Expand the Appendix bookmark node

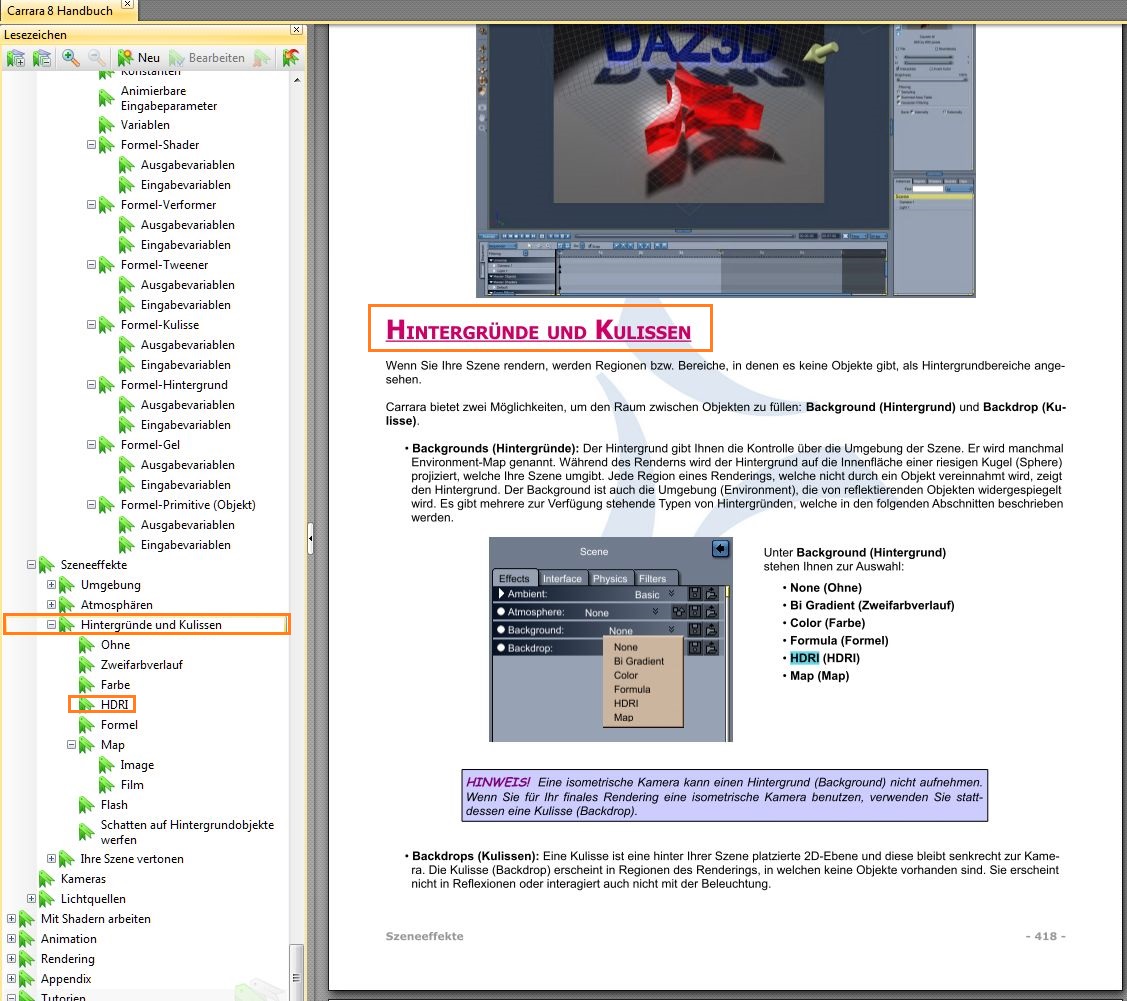tap(12, 979)
